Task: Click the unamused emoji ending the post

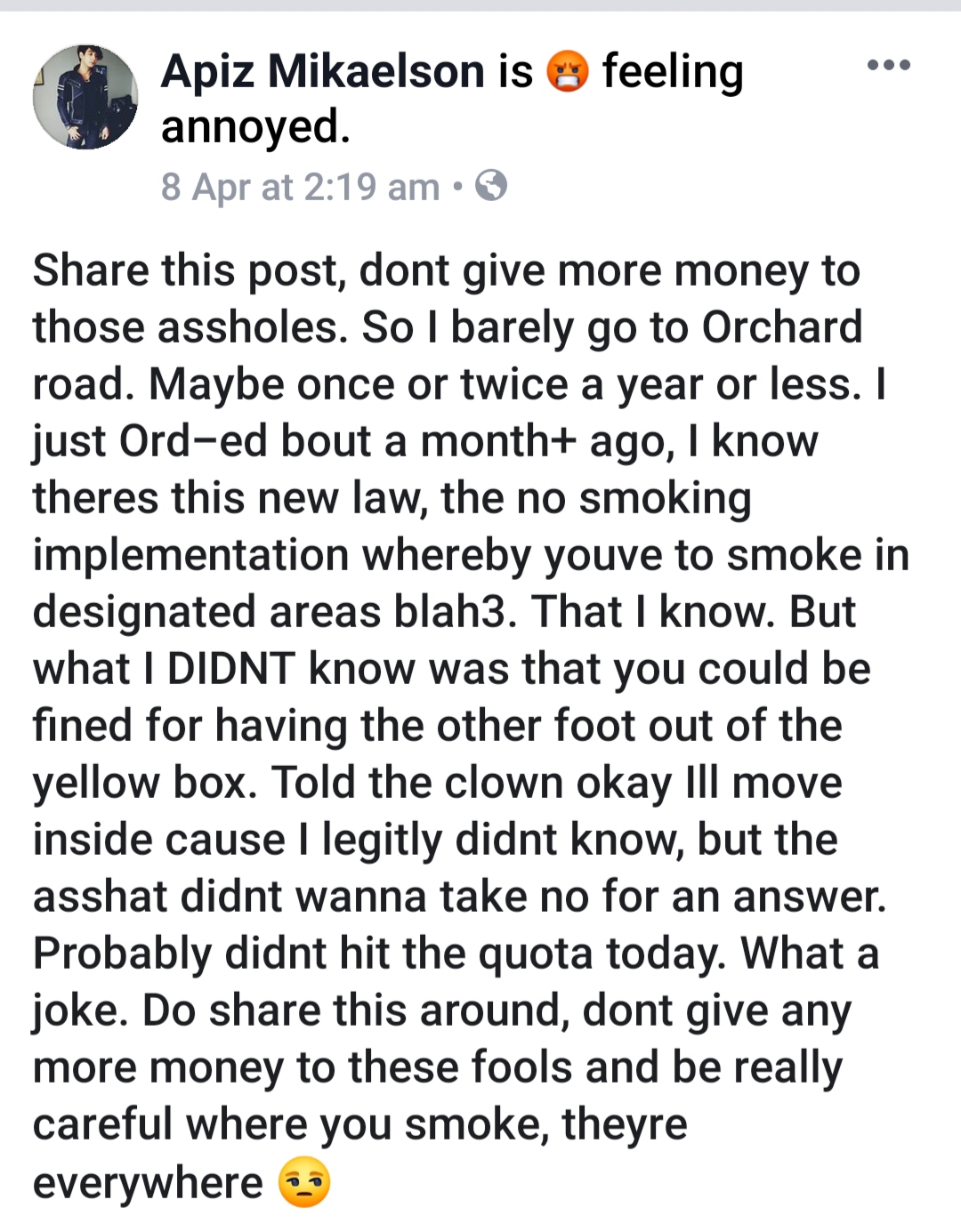Action: [304, 1182]
